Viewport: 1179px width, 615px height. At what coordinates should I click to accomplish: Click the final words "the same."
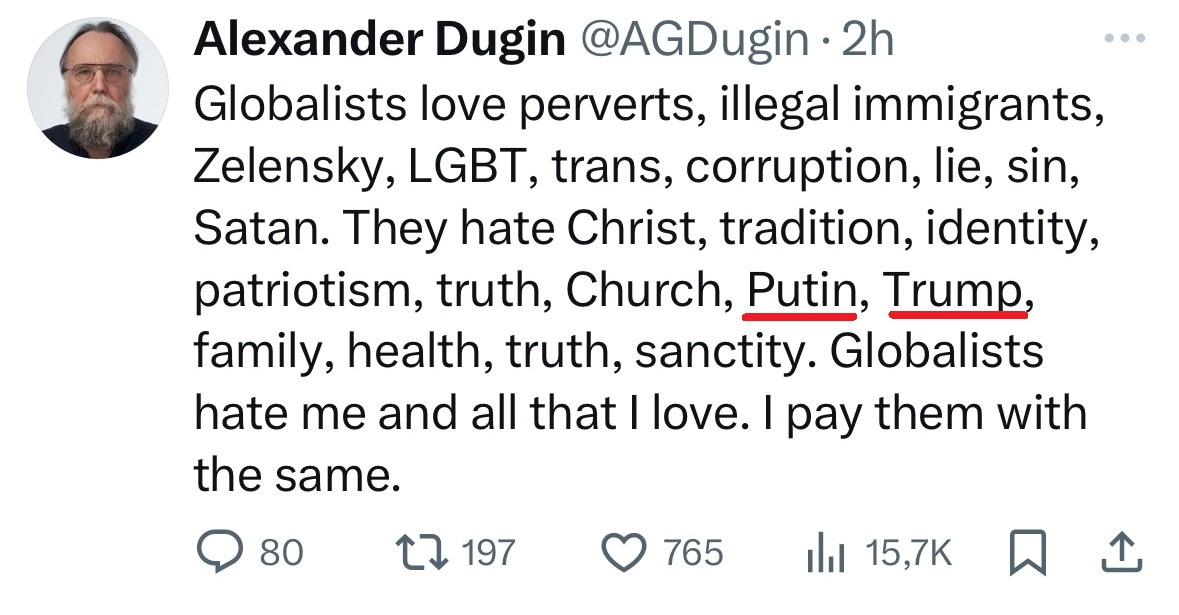pos(291,474)
